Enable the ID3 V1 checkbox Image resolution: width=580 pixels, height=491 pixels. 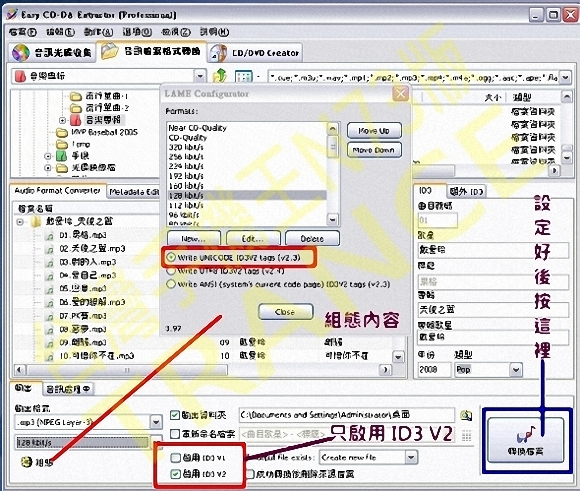[175, 458]
